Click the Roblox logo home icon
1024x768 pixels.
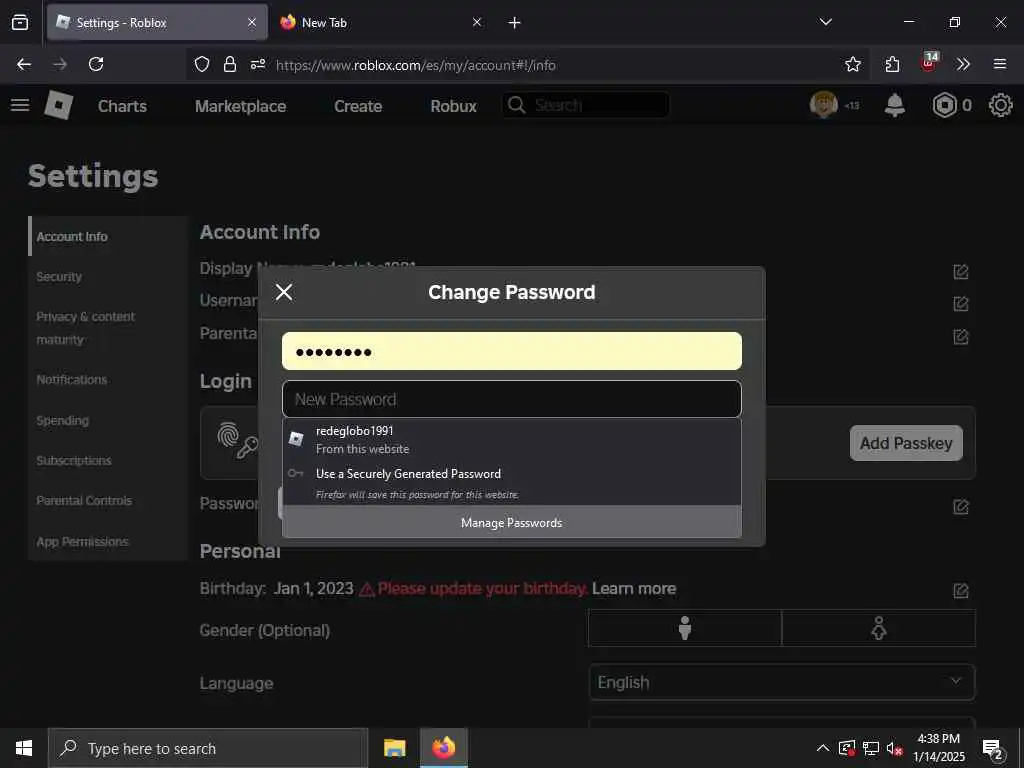59,105
